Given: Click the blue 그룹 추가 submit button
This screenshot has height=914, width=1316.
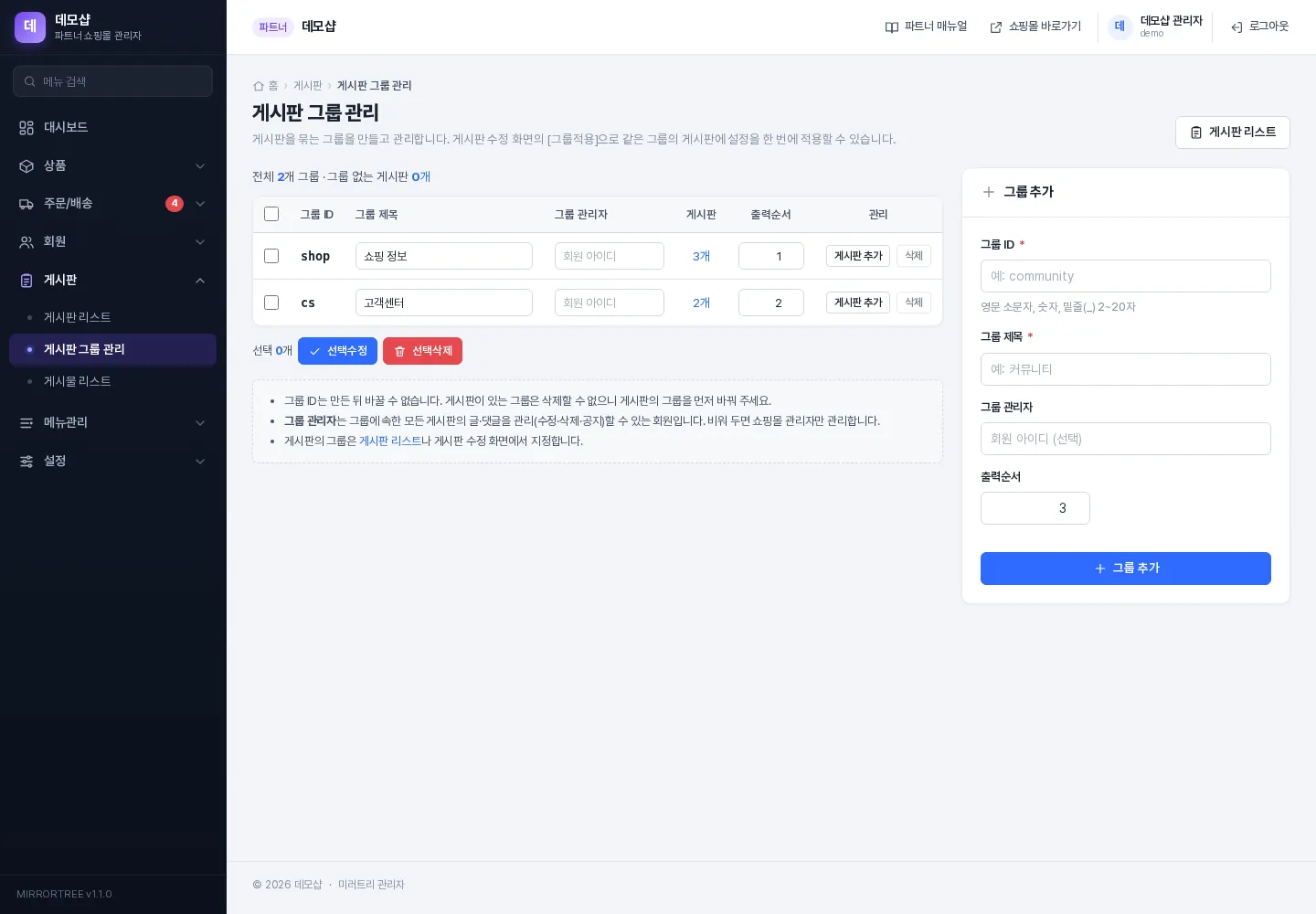Looking at the screenshot, I should (x=1126, y=569).
